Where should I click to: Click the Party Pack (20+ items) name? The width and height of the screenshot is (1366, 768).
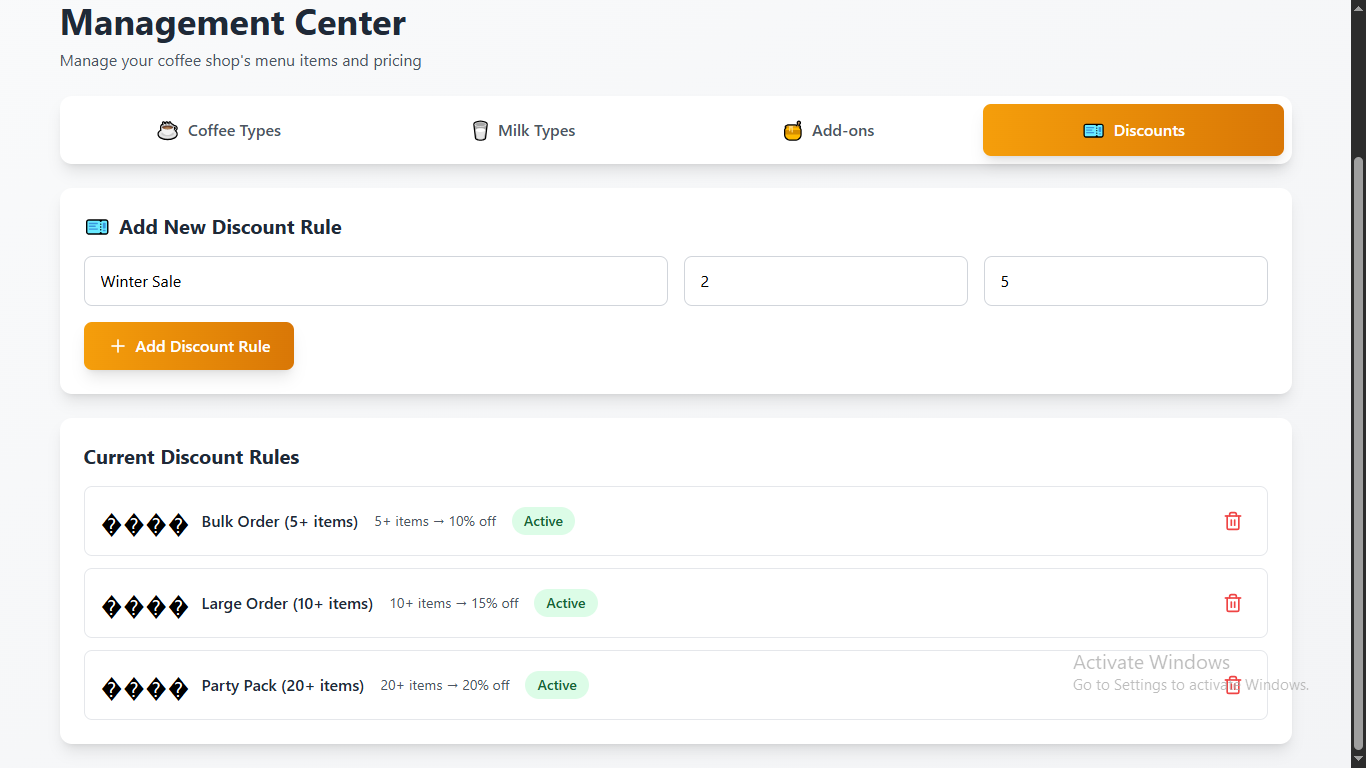283,685
